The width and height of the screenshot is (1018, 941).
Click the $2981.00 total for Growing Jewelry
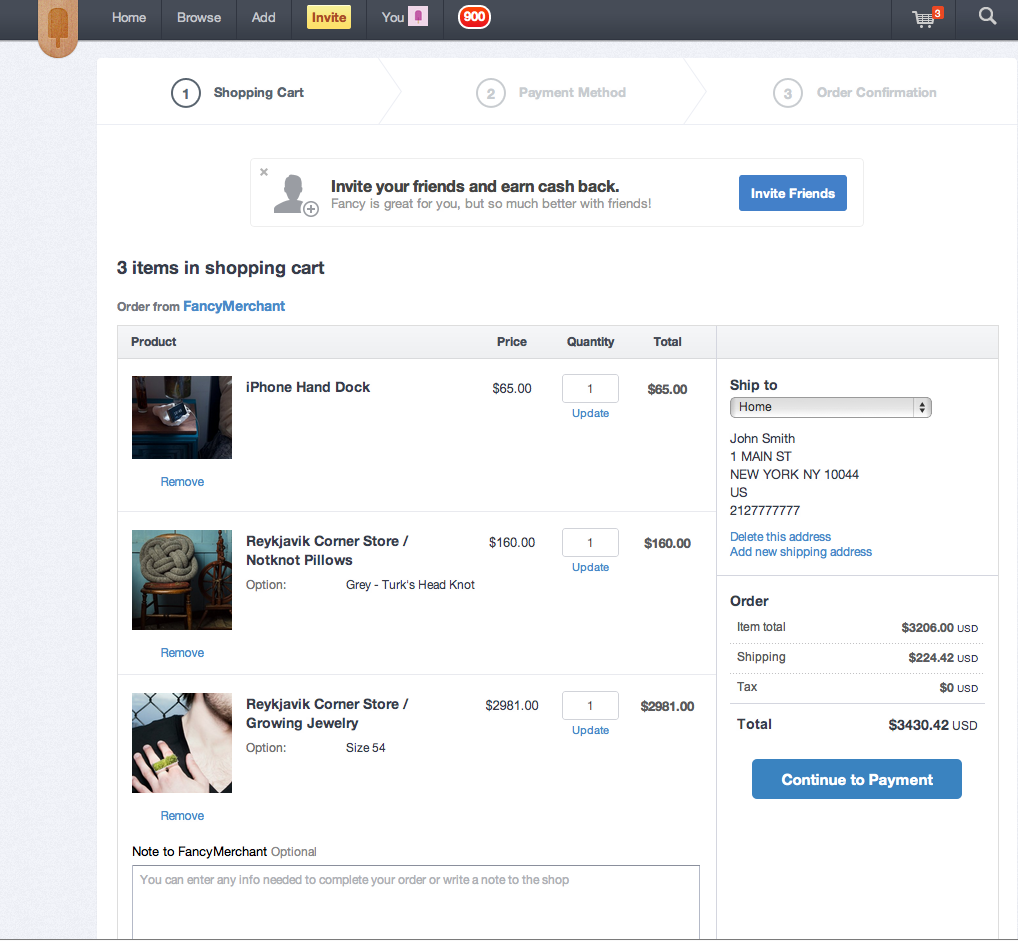(x=667, y=706)
